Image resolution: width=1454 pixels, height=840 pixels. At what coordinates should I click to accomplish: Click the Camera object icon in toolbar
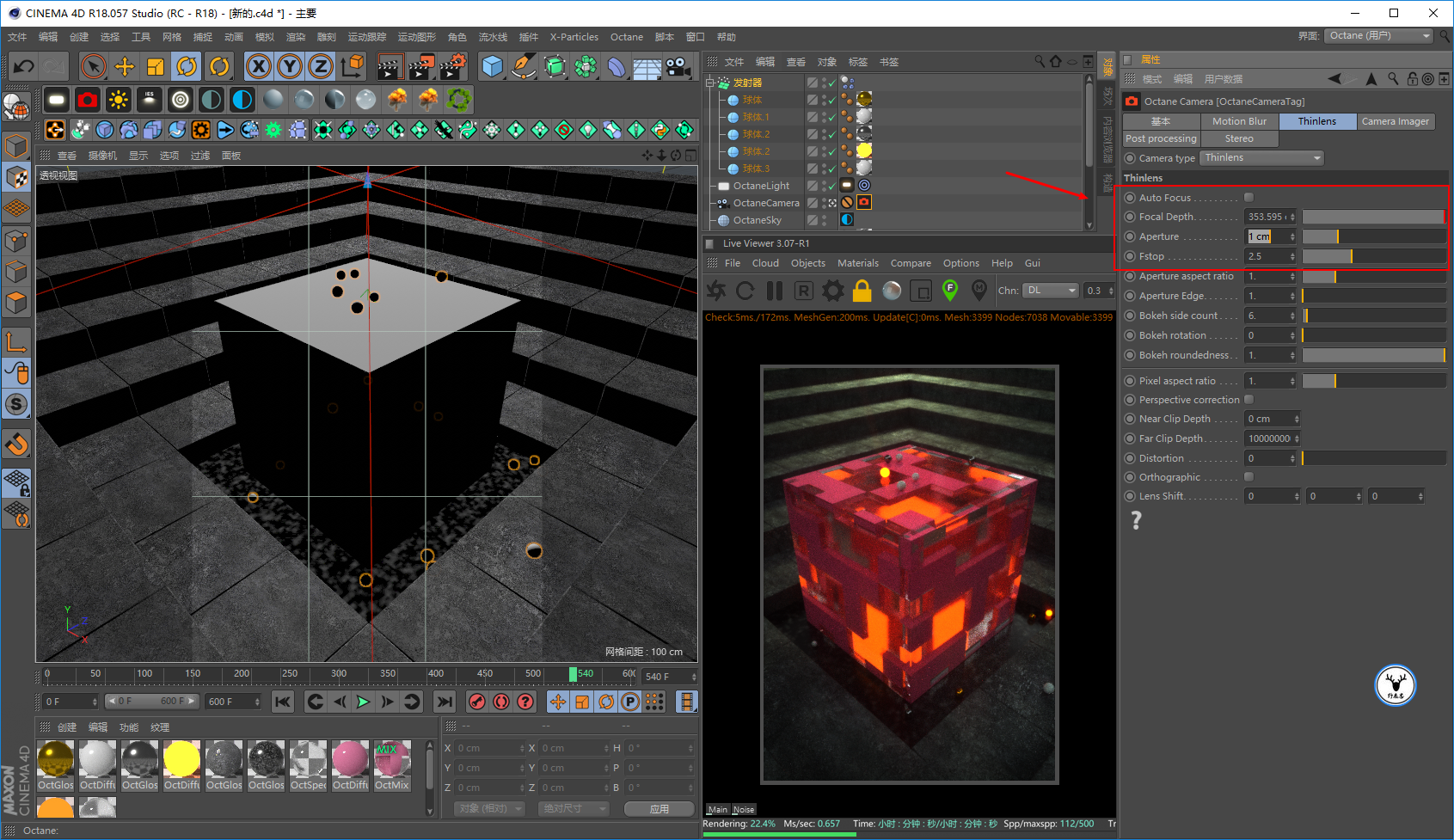pos(678,66)
